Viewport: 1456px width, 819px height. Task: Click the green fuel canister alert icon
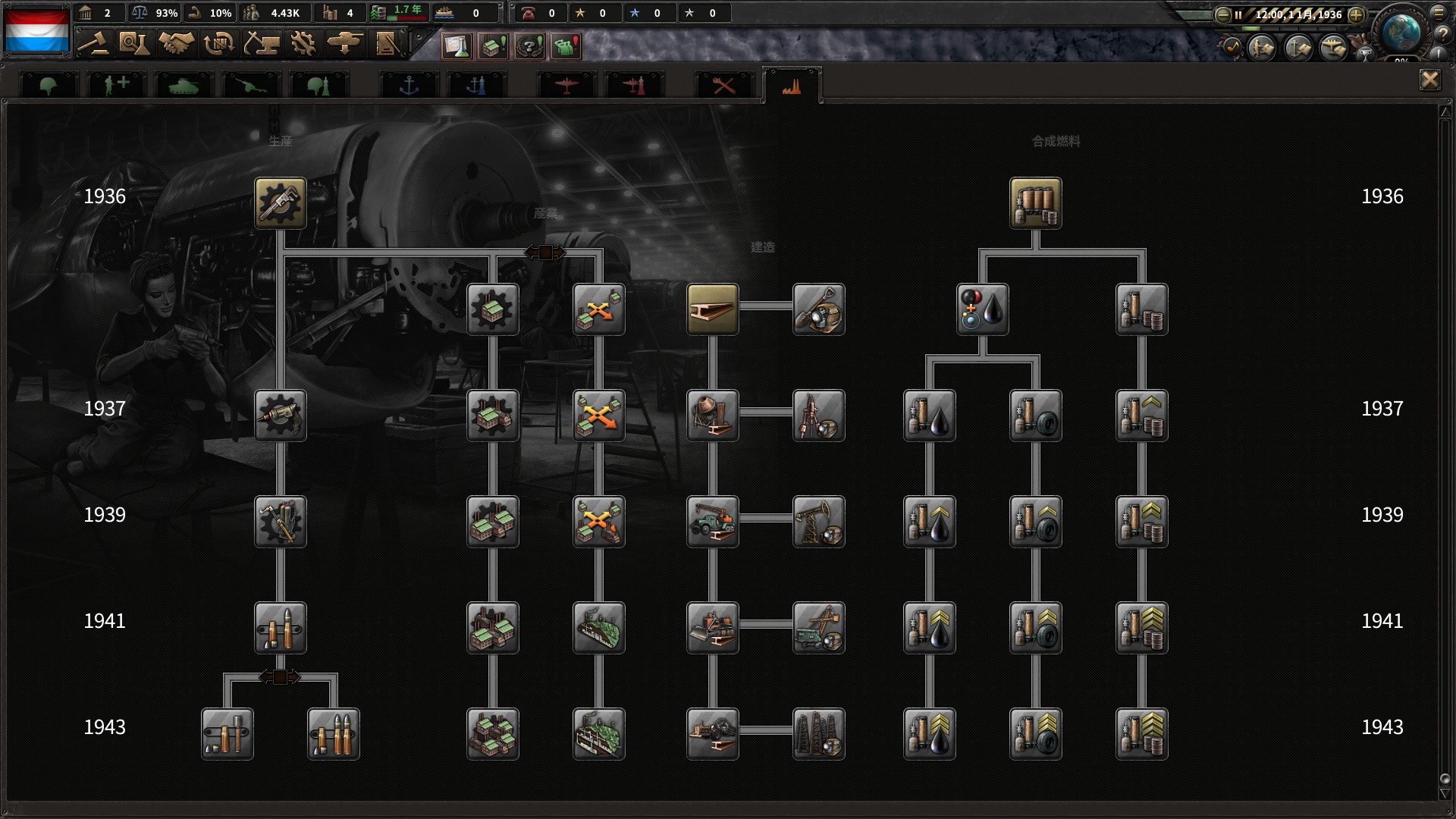click(x=566, y=46)
